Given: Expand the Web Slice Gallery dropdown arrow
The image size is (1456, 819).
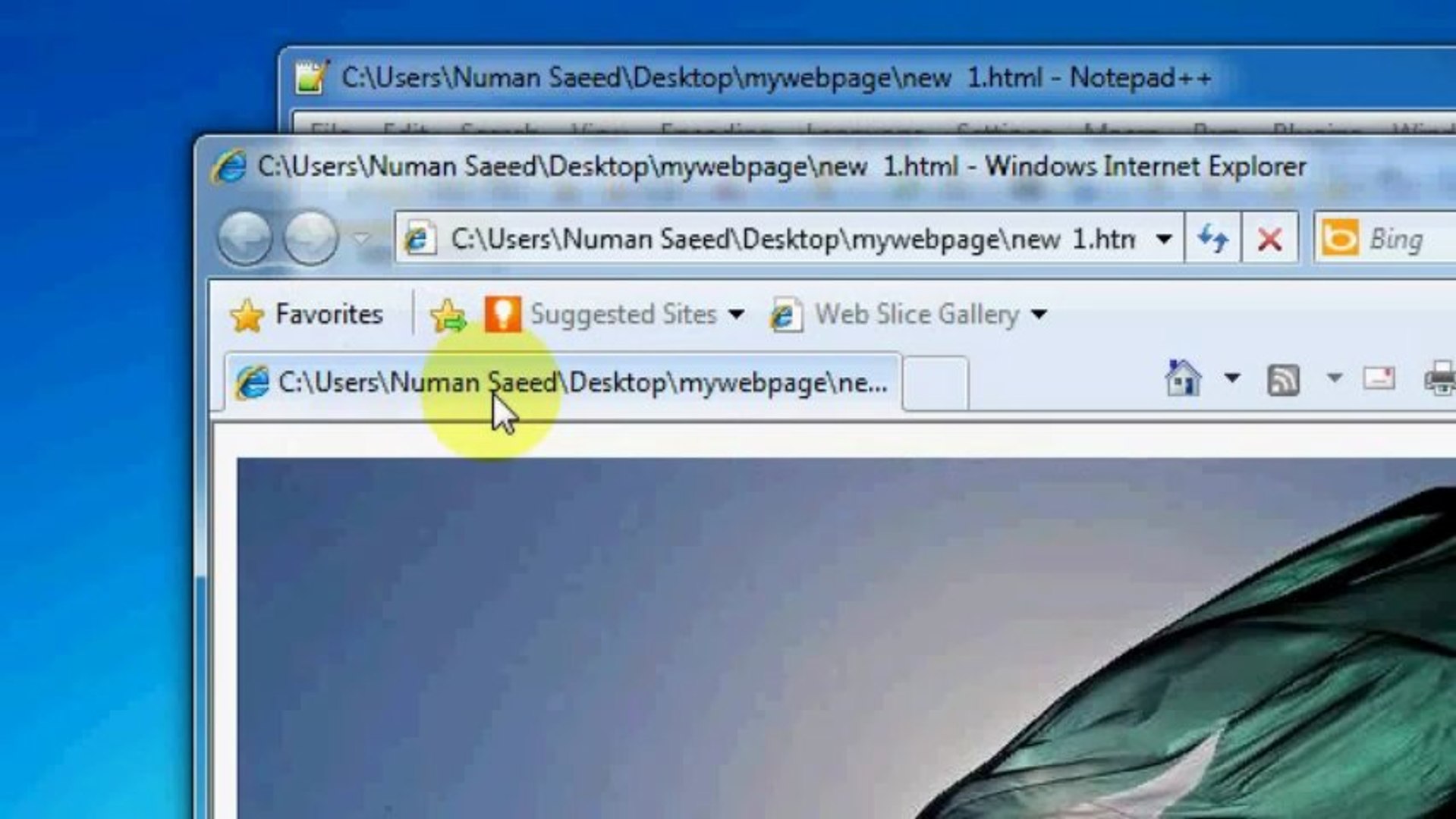Looking at the screenshot, I should pos(1039,314).
